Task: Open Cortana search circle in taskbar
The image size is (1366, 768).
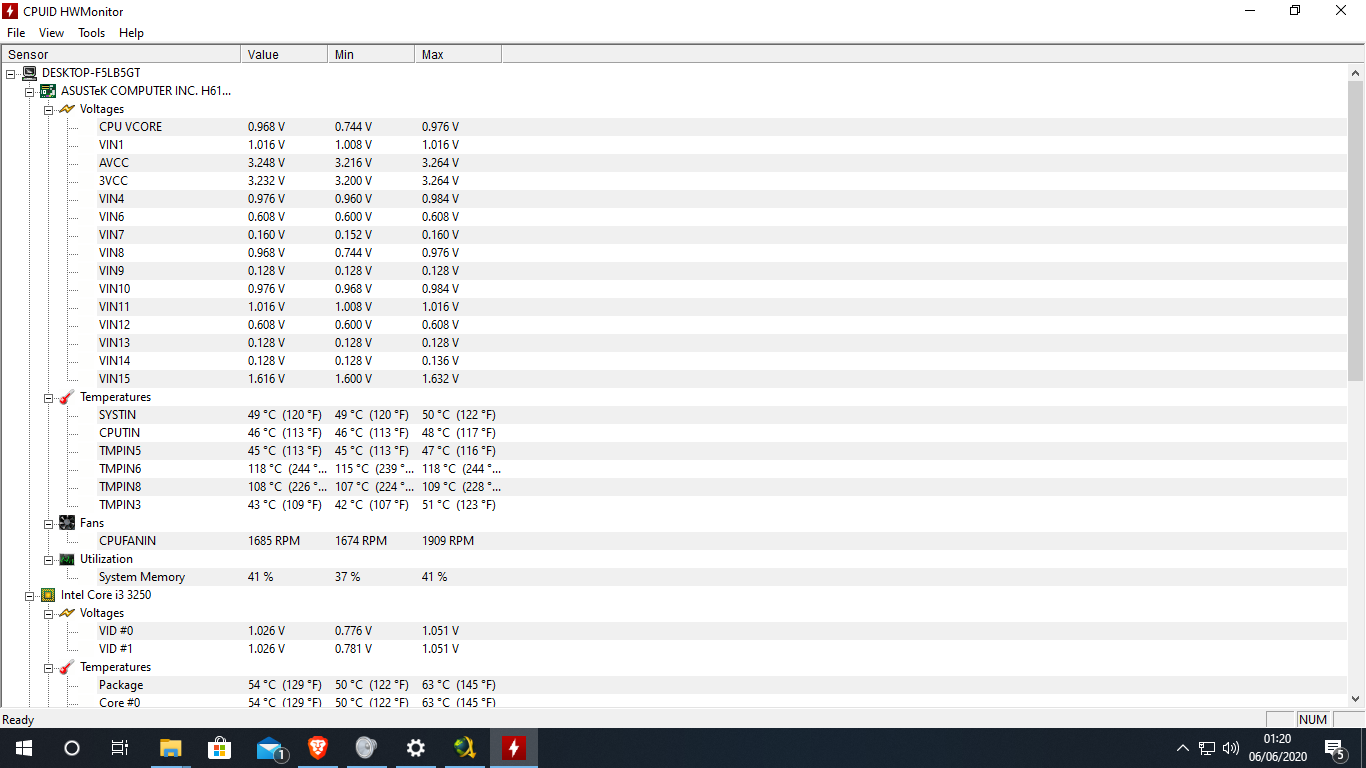Action: (72, 748)
